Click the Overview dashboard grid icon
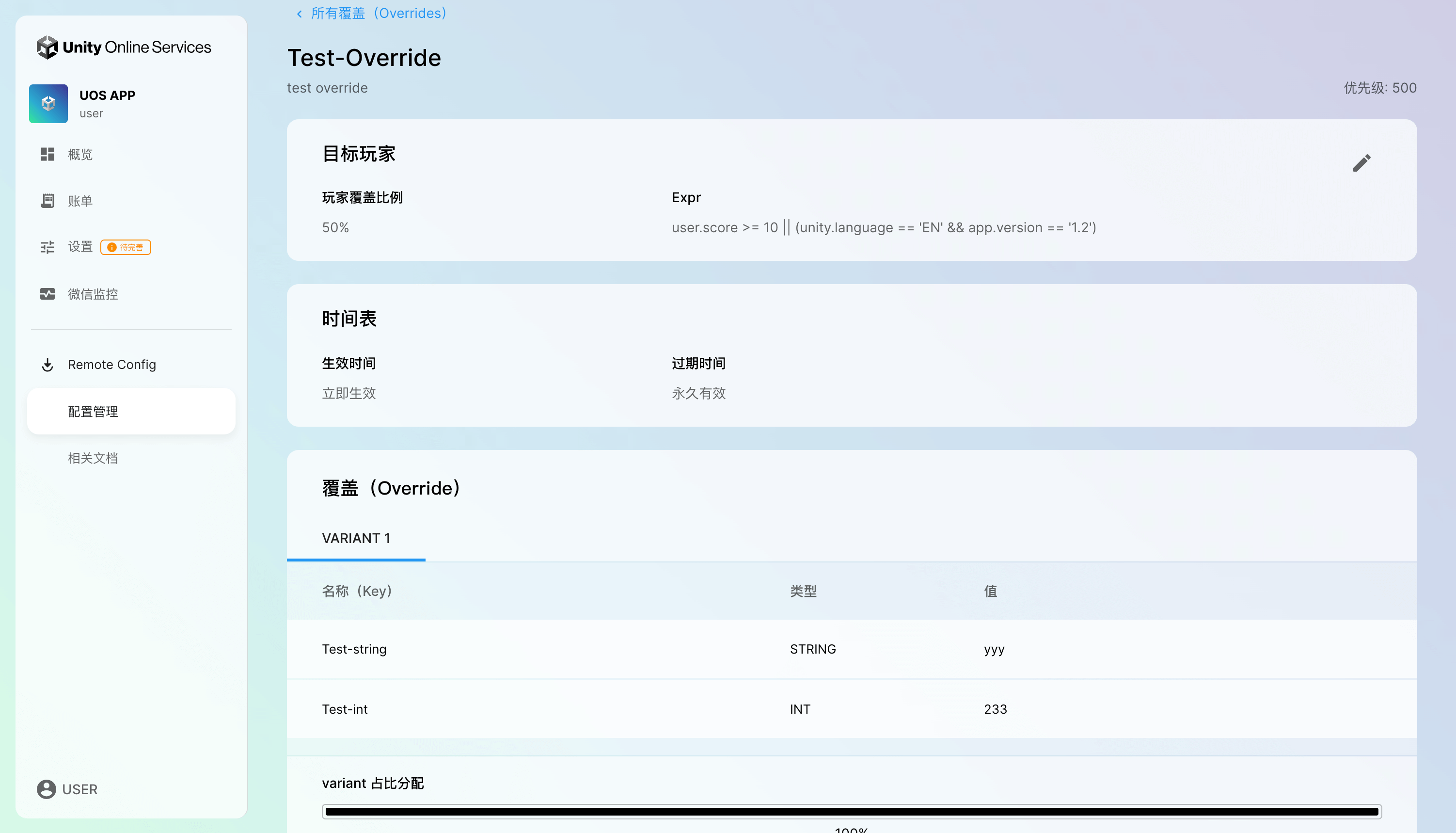 tap(47, 155)
